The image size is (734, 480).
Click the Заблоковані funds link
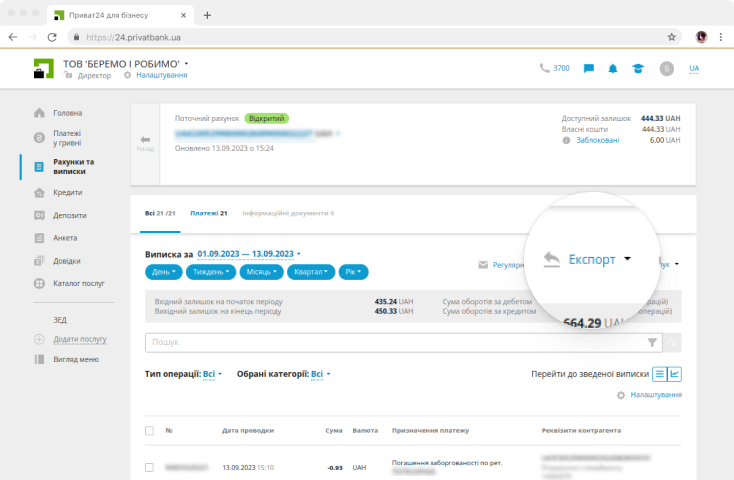pyautogui.click(x=597, y=140)
